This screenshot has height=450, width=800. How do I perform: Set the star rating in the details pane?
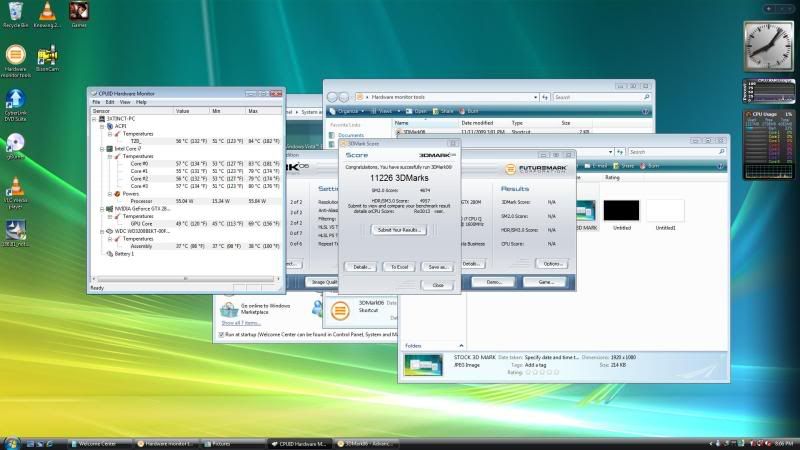pos(542,372)
